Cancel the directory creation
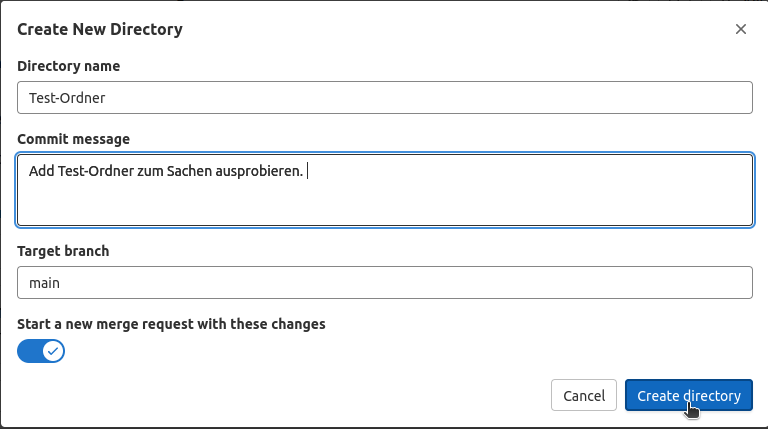768x429 pixels. (x=584, y=395)
